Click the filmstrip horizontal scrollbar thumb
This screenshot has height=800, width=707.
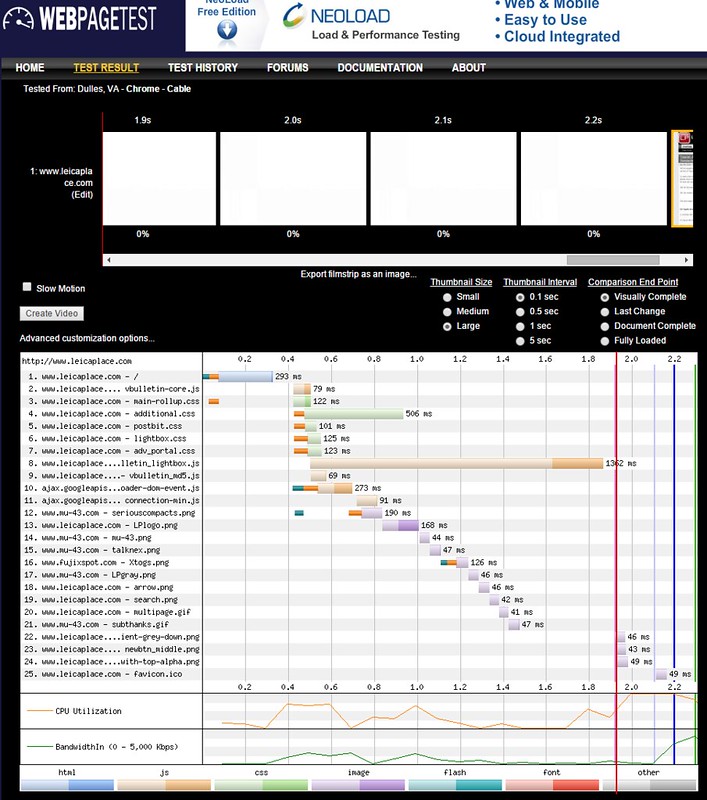(x=613, y=260)
